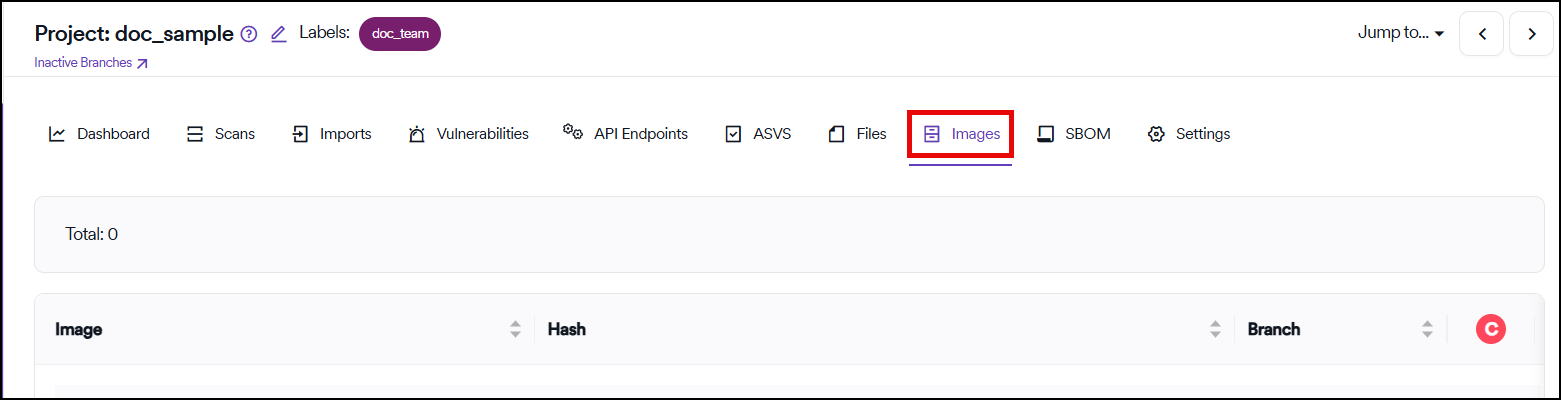The height and width of the screenshot is (400, 1561).
Task: Click the red C column icon
Action: click(x=1490, y=329)
